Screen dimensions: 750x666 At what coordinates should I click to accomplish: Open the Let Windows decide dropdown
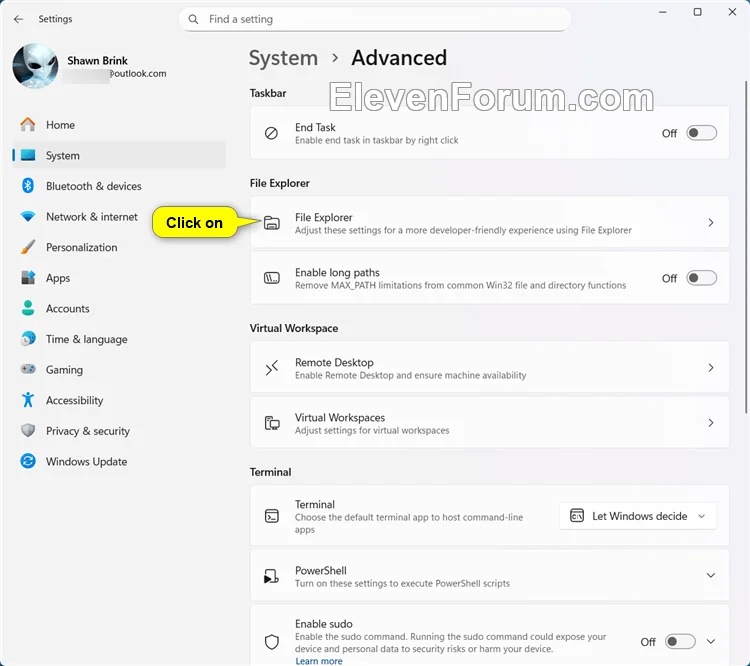pyautogui.click(x=638, y=516)
